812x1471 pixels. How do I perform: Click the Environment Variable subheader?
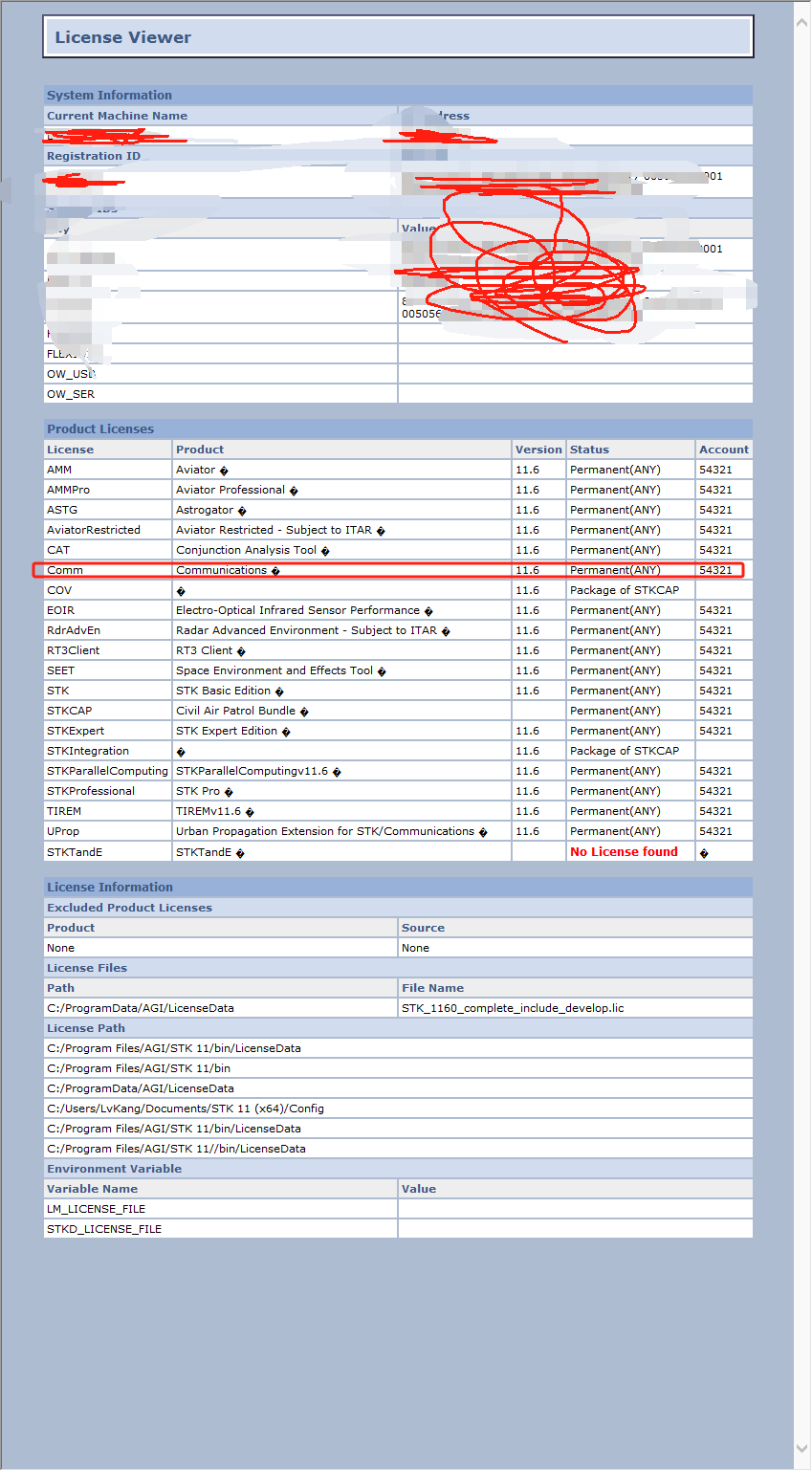(398, 1169)
